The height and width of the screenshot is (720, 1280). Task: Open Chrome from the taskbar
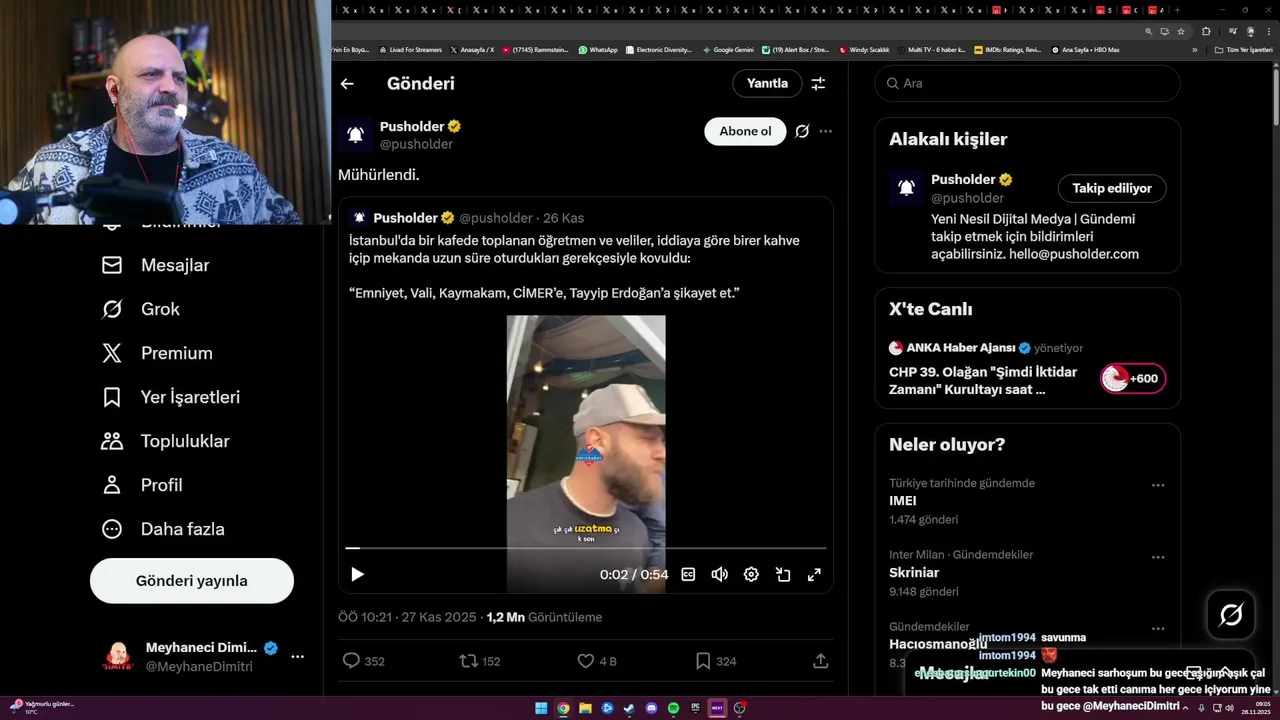563,708
